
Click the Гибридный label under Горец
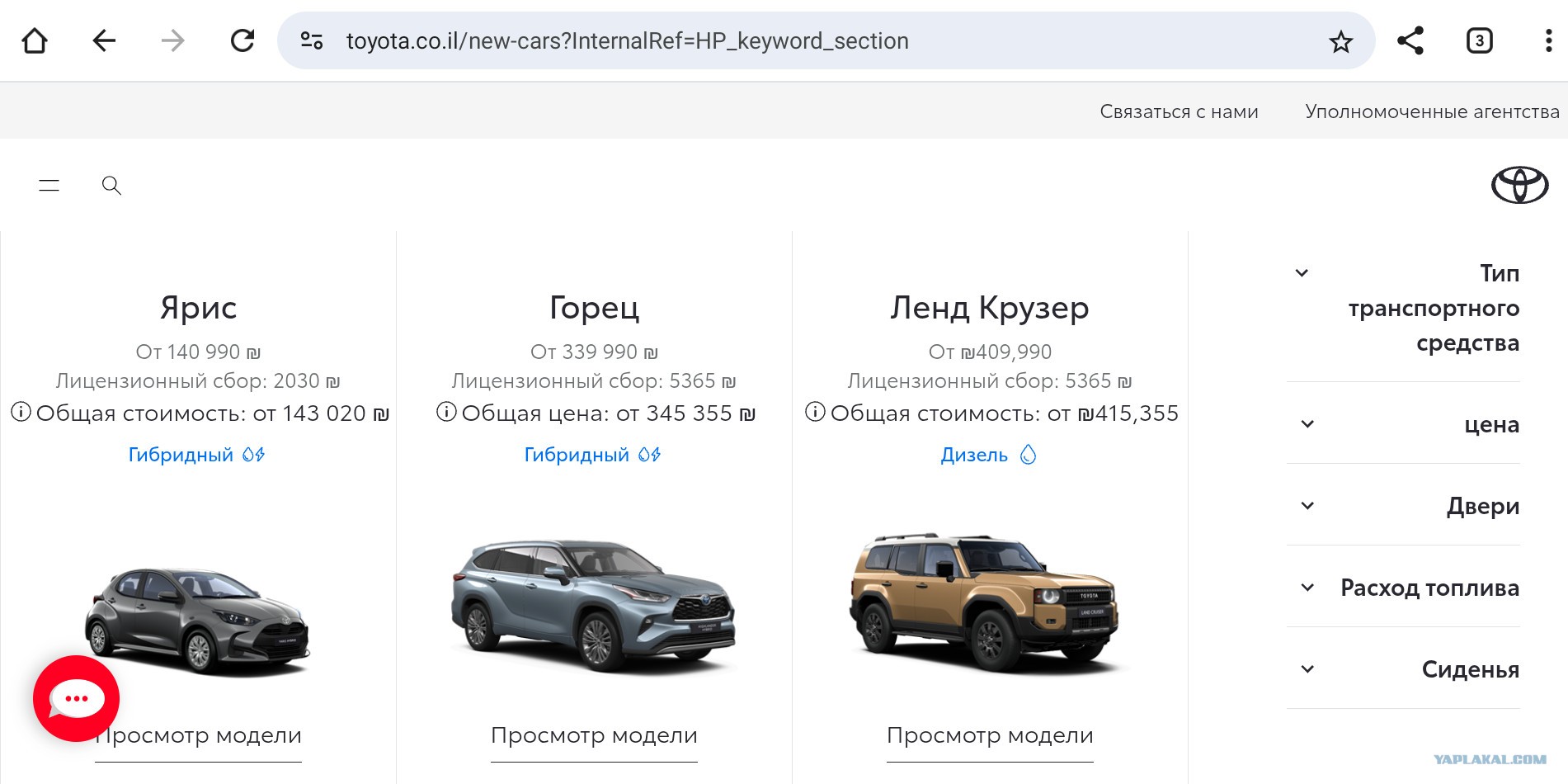pos(577,455)
